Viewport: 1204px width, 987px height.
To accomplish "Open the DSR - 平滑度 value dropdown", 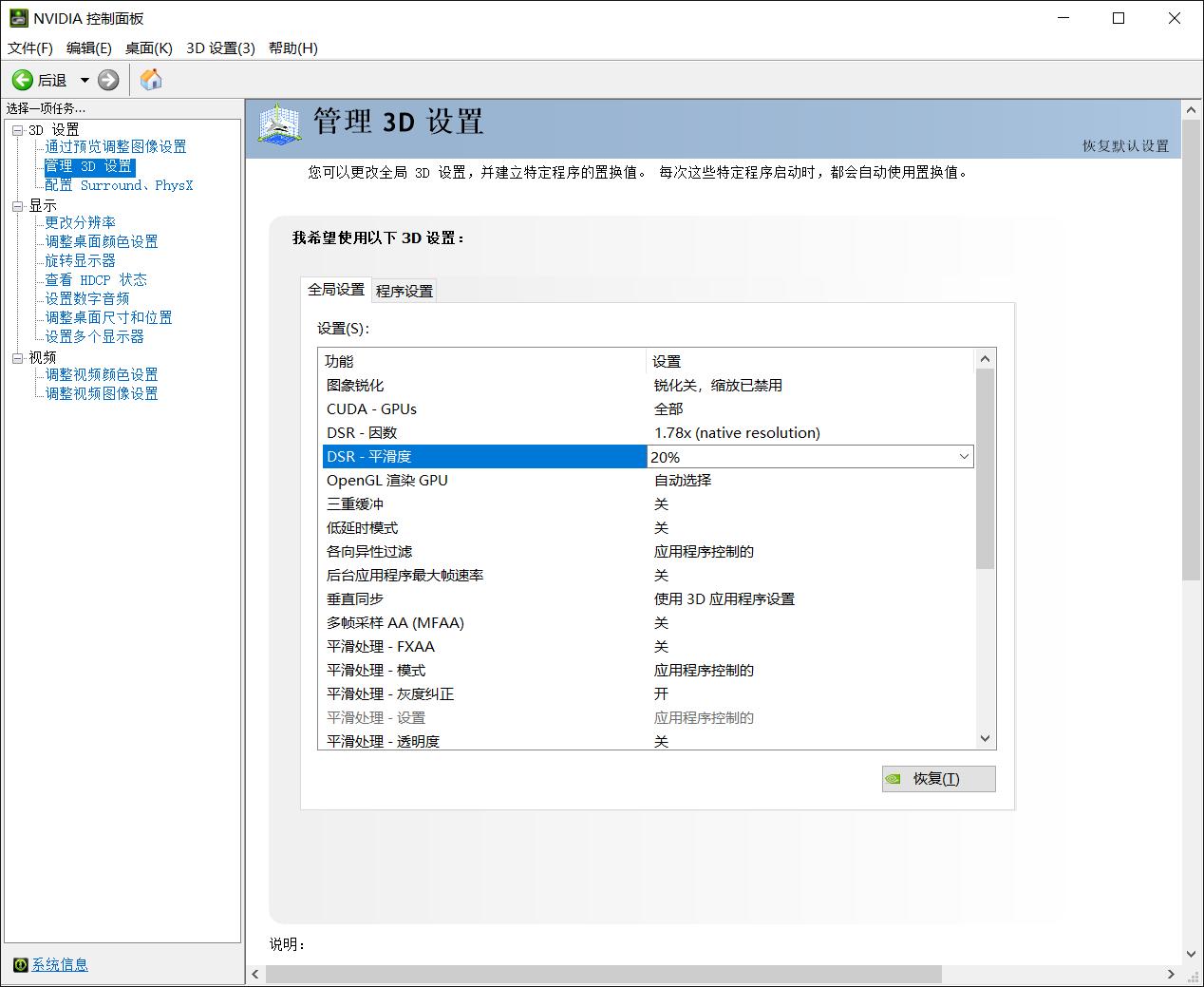I will click(x=963, y=456).
